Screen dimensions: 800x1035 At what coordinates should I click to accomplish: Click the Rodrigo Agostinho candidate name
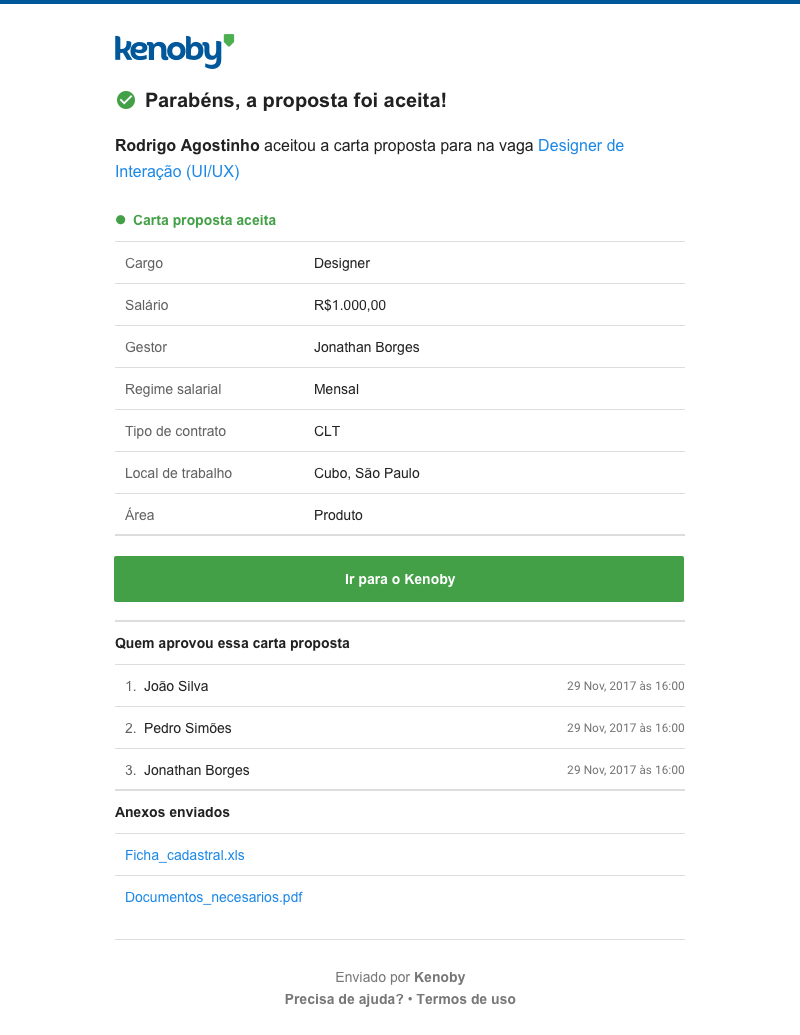click(x=187, y=146)
